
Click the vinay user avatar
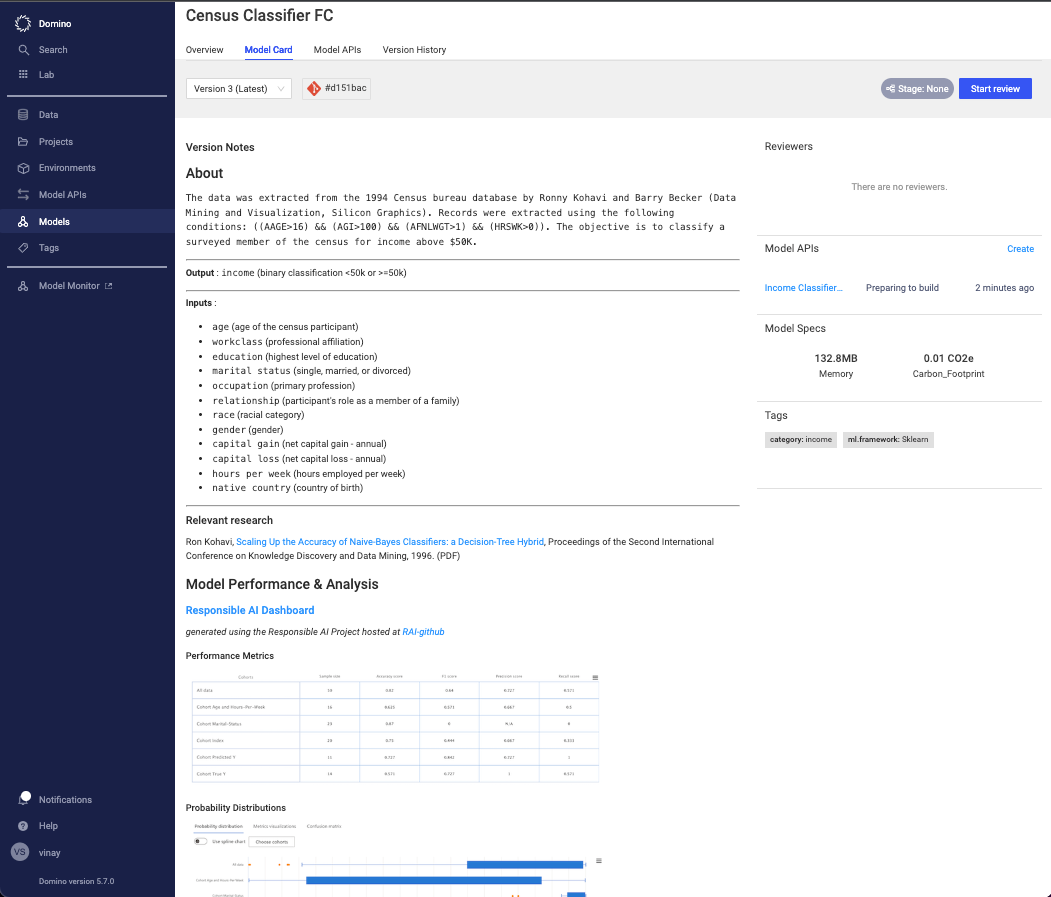pos(20,852)
